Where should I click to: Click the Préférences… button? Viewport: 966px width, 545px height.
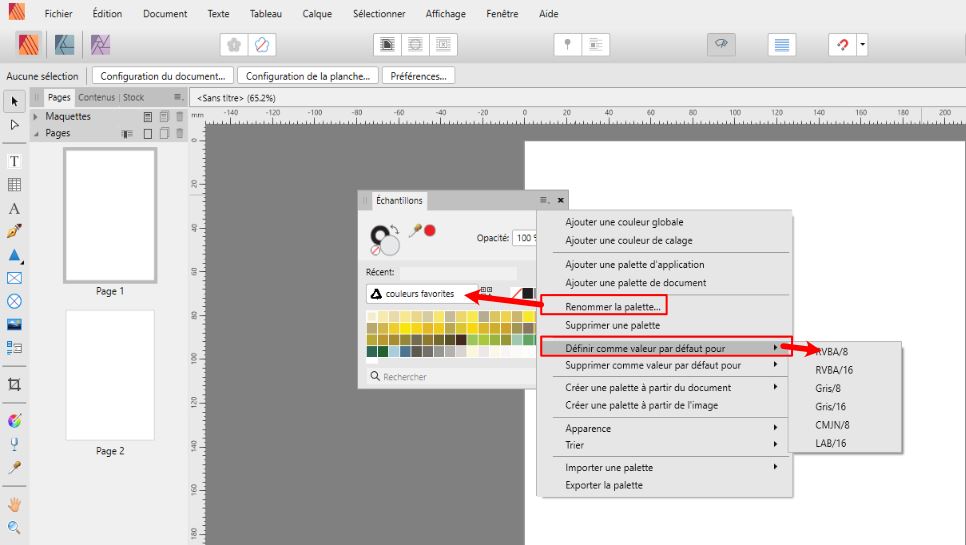(418, 76)
